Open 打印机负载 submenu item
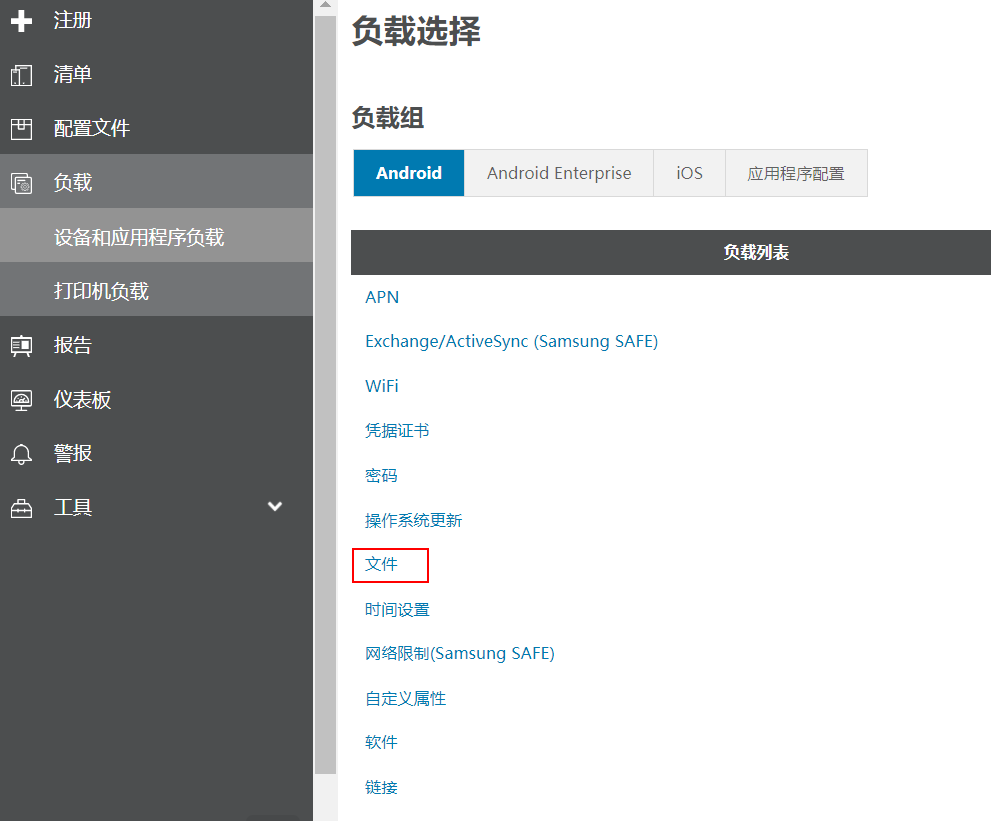This screenshot has height=821, width=991. (101, 291)
